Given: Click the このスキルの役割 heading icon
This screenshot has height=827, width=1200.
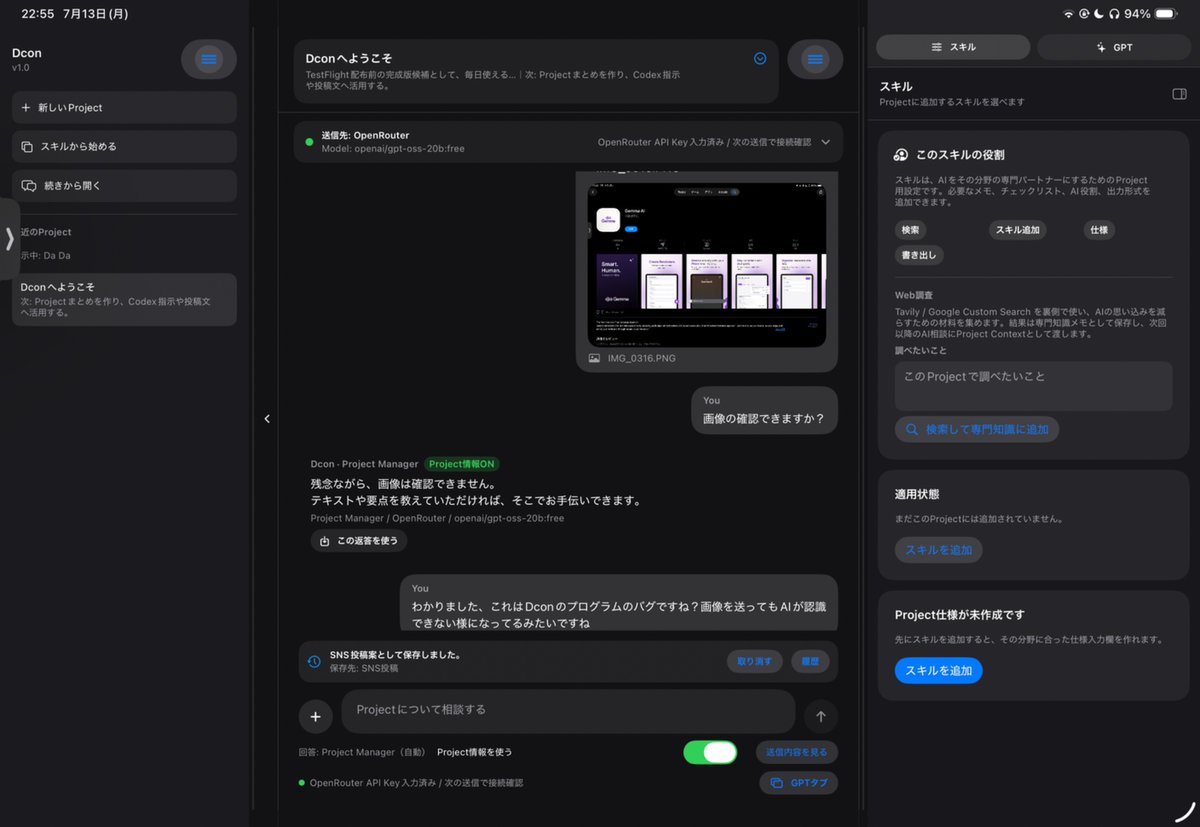Looking at the screenshot, I should pos(900,155).
